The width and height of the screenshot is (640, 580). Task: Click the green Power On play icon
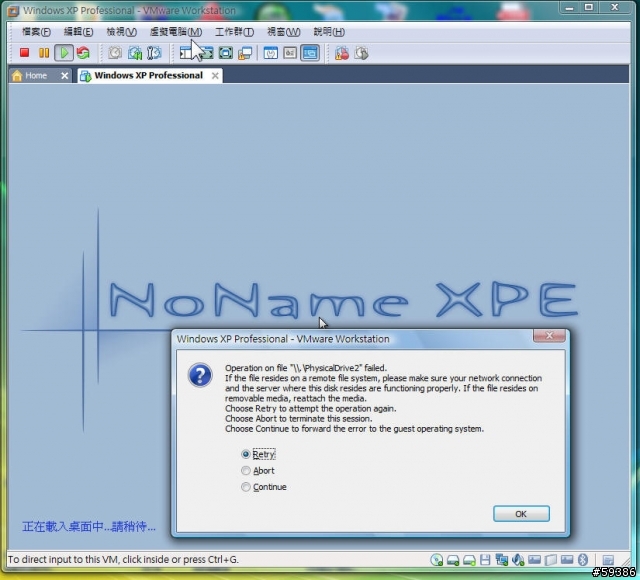[64, 53]
